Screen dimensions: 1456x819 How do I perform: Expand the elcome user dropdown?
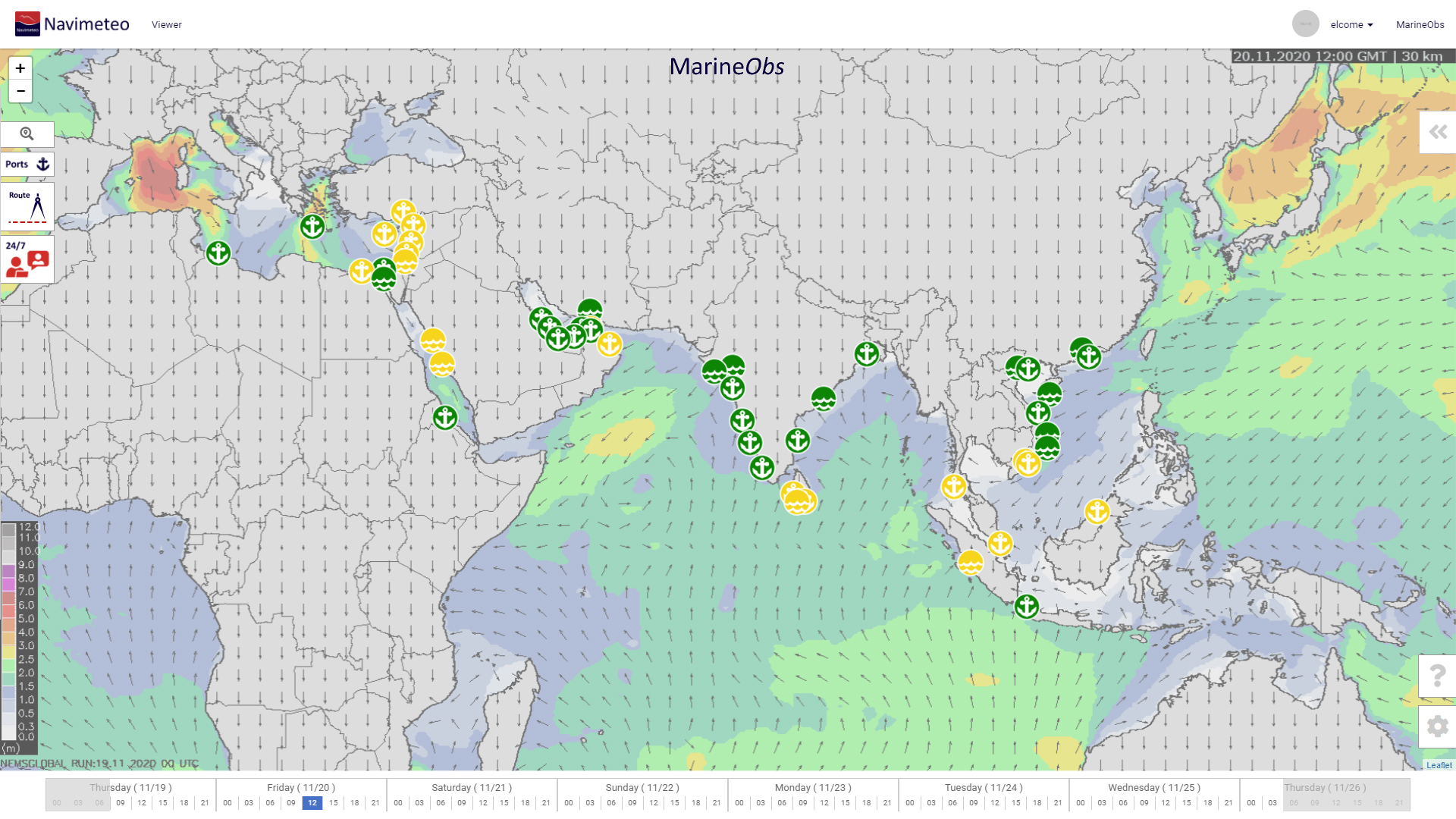point(1351,25)
